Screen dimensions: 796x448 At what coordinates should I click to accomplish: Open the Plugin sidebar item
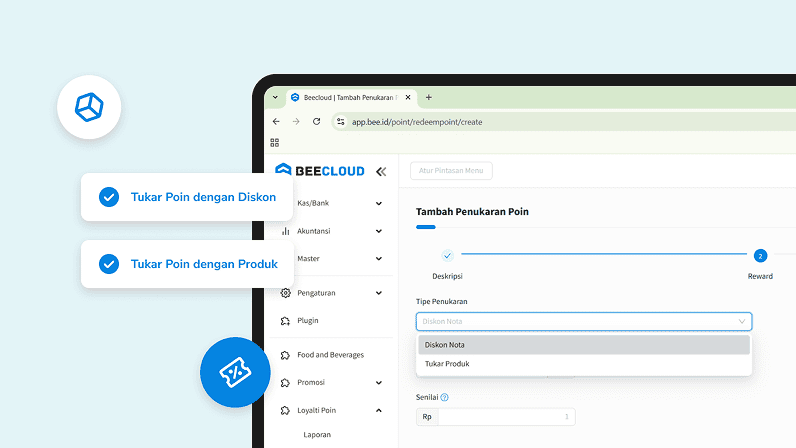308,321
